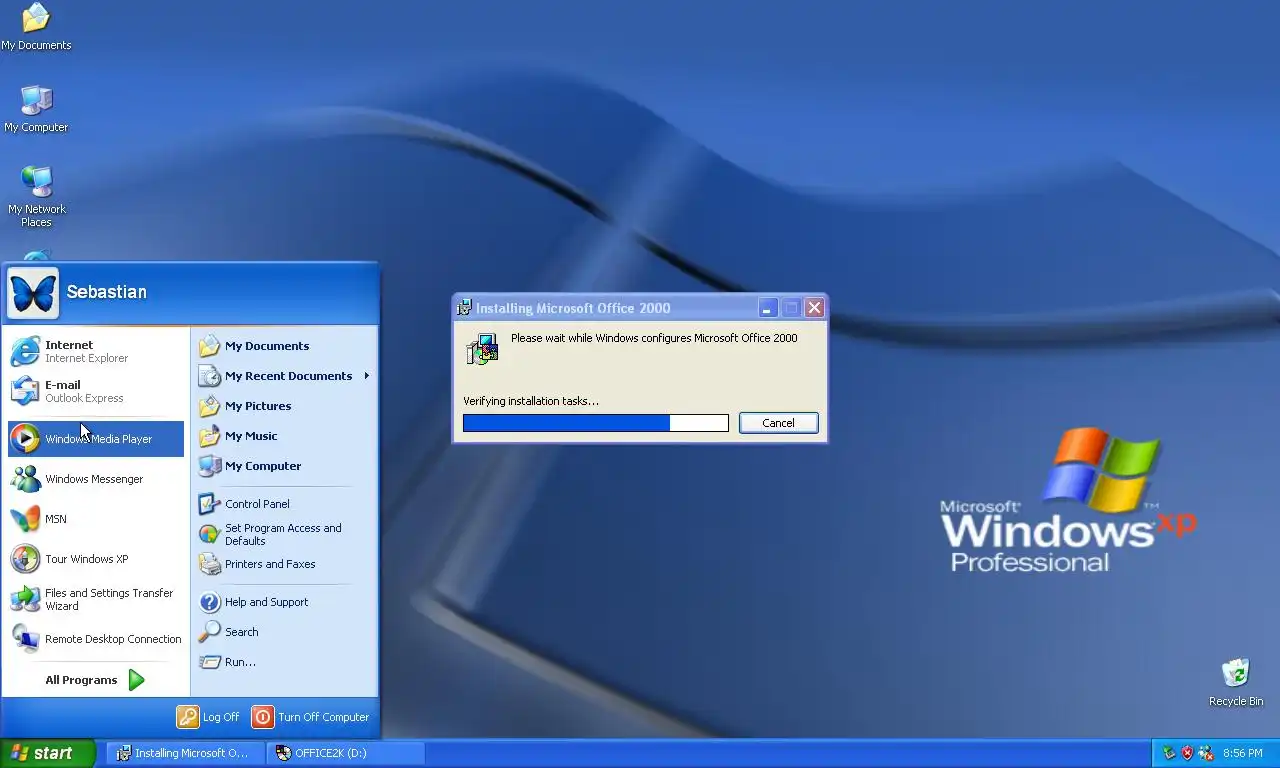Minimize the Installing Microsoft Office dialog
Image resolution: width=1280 pixels, height=768 pixels.
click(767, 308)
